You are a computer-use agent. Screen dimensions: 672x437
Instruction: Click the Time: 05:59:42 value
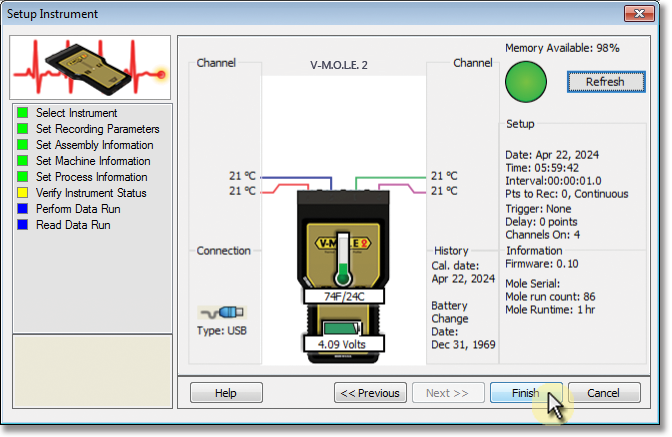pos(542,168)
